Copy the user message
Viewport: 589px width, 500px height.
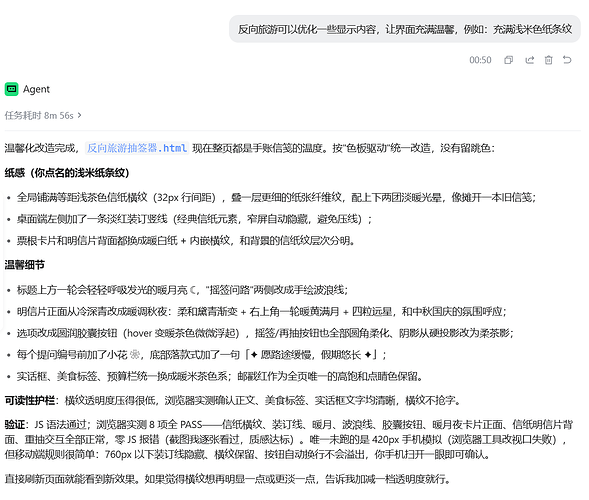click(x=508, y=60)
